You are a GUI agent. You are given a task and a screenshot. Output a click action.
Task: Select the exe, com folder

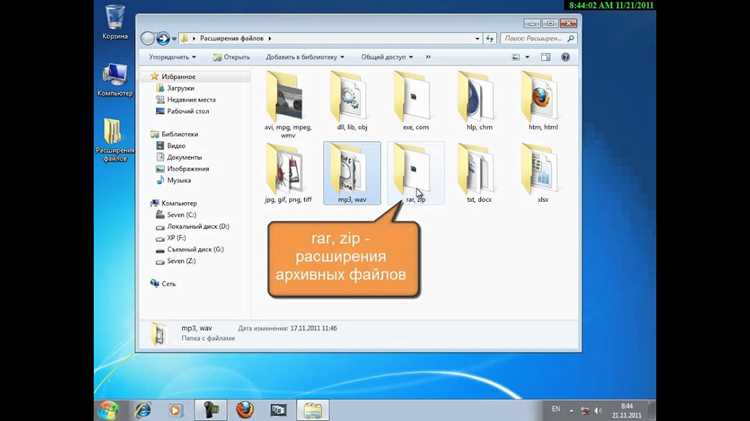coord(416,101)
